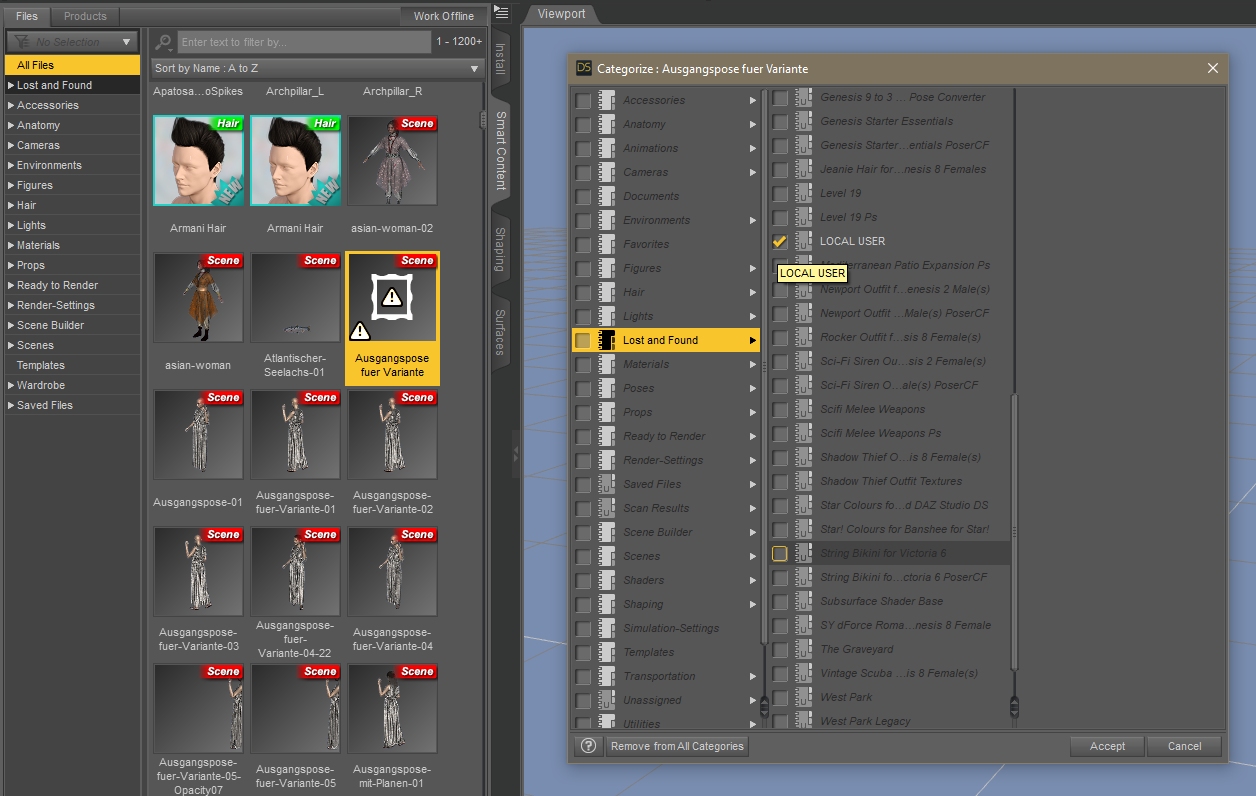Check the String Bikini for Victoria 6 checkbox

click(780, 553)
